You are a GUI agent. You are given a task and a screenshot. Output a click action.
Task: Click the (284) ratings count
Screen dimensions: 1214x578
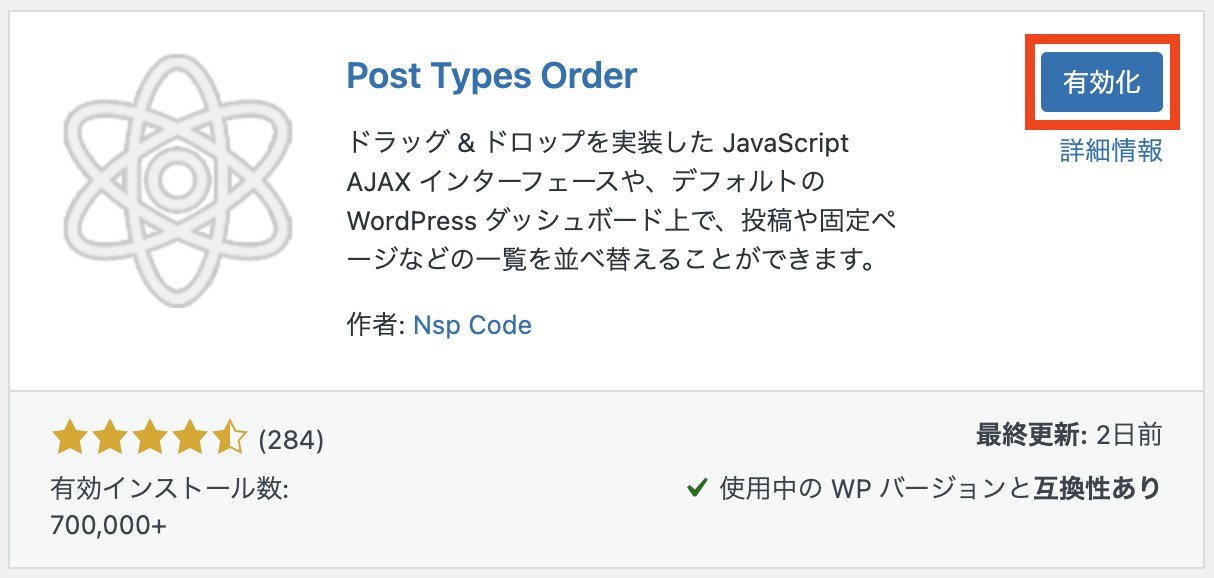[x=291, y=439]
